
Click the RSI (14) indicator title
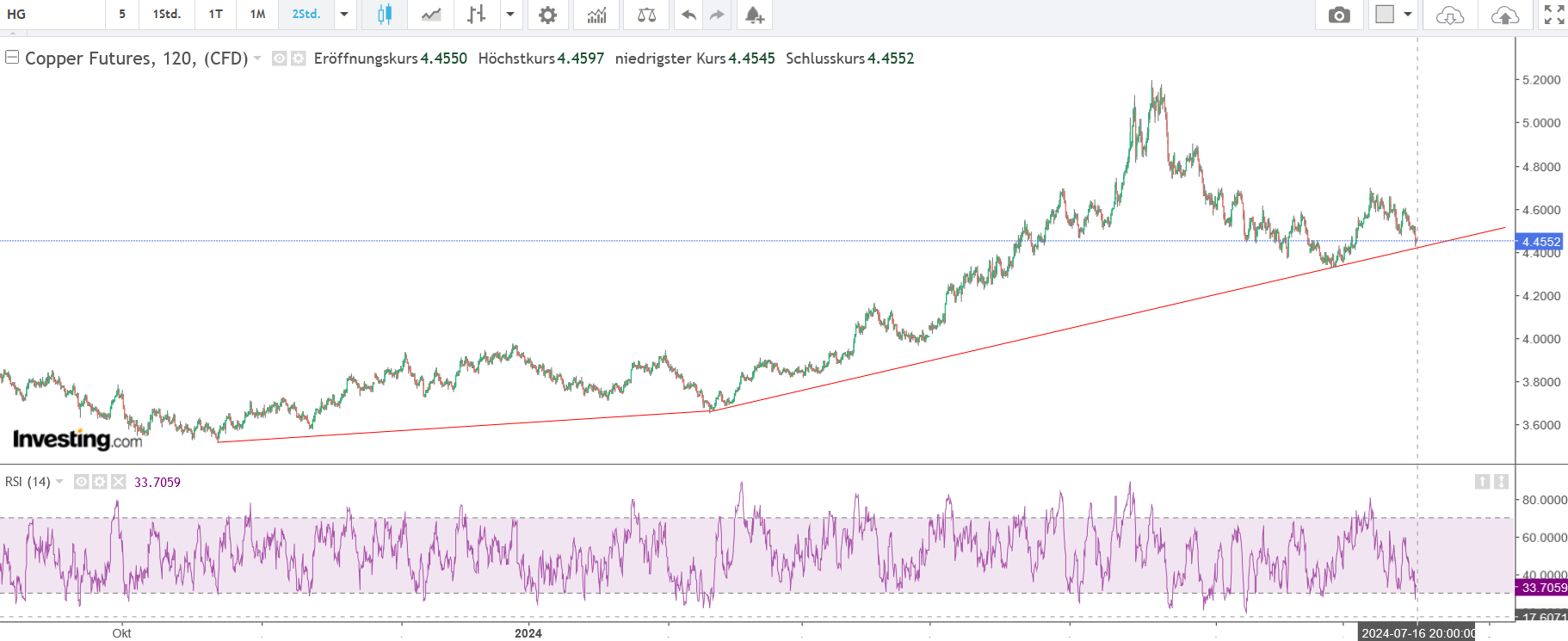tap(28, 482)
